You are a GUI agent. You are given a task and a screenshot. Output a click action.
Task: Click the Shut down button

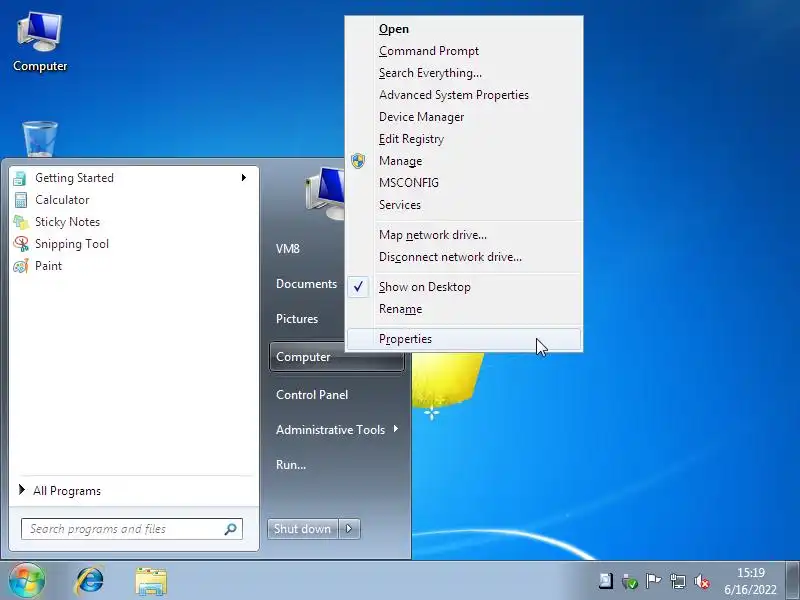[303, 529]
